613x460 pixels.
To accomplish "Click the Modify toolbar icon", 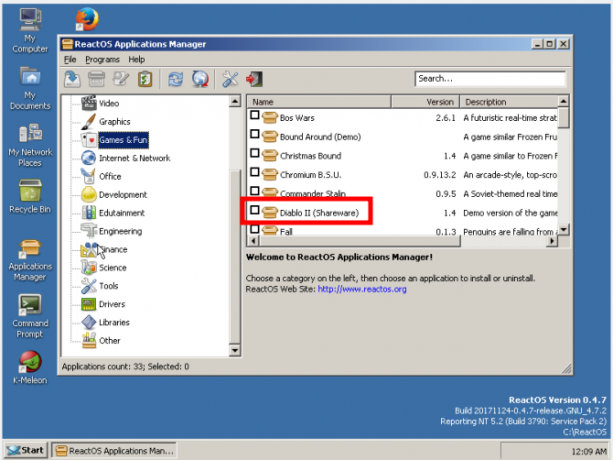I will pos(121,79).
